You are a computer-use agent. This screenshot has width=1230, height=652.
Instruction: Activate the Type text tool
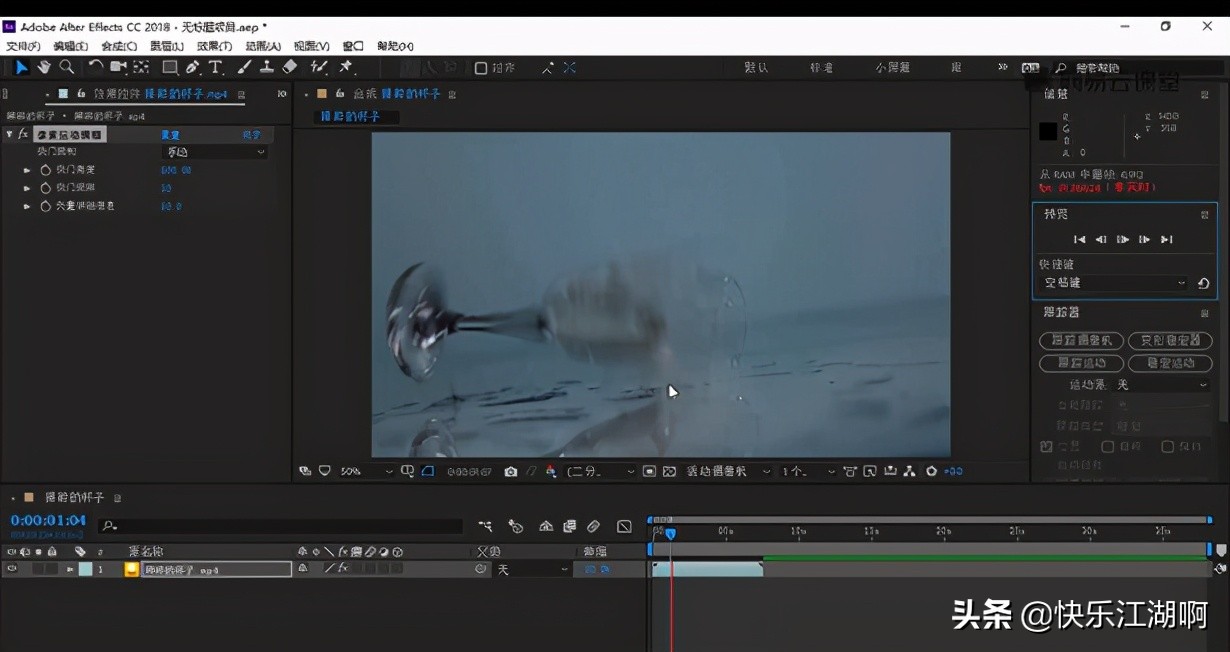215,67
